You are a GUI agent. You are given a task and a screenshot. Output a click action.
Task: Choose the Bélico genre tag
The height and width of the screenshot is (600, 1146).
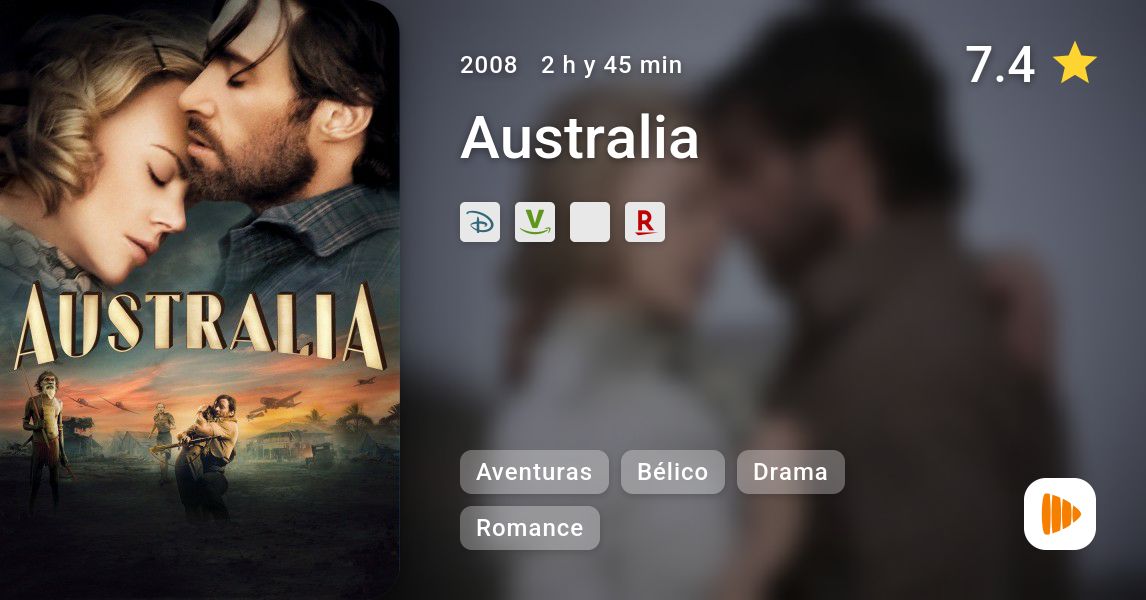(672, 472)
